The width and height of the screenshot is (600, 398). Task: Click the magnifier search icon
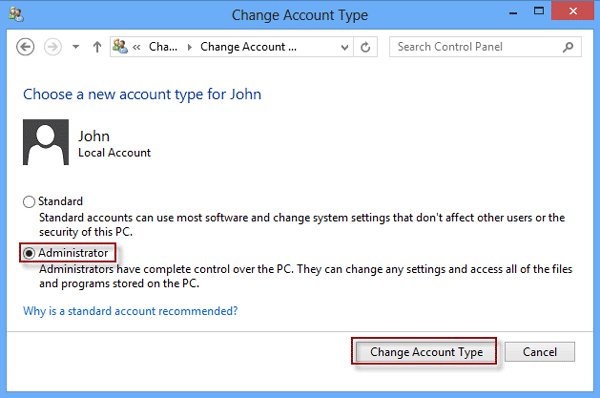pos(568,47)
